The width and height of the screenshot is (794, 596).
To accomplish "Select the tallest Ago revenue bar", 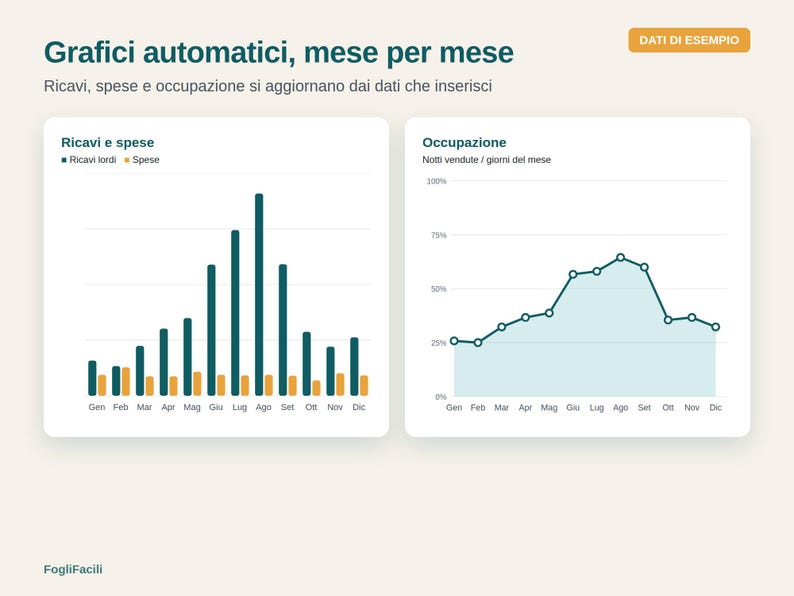I will click(x=259, y=295).
